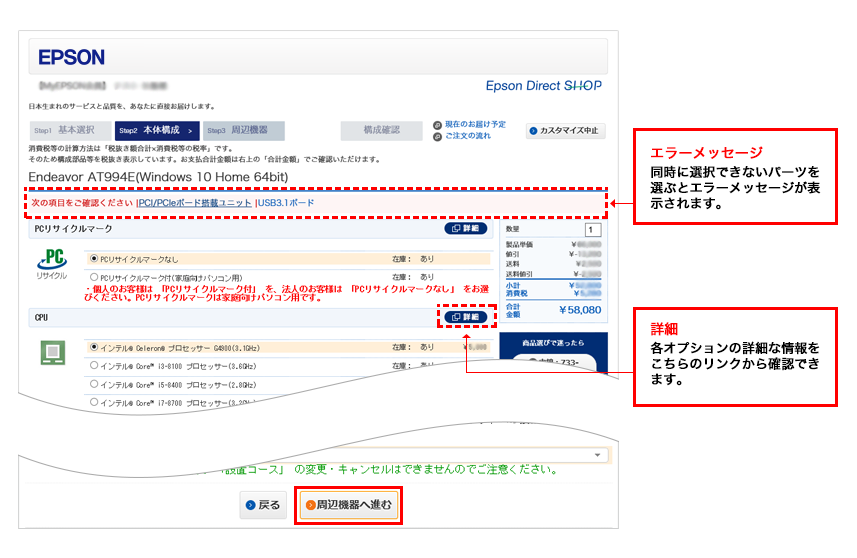Choose Intel Celeron G4900 processor
This screenshot has height=558, width=857.
pyautogui.click(x=95, y=347)
